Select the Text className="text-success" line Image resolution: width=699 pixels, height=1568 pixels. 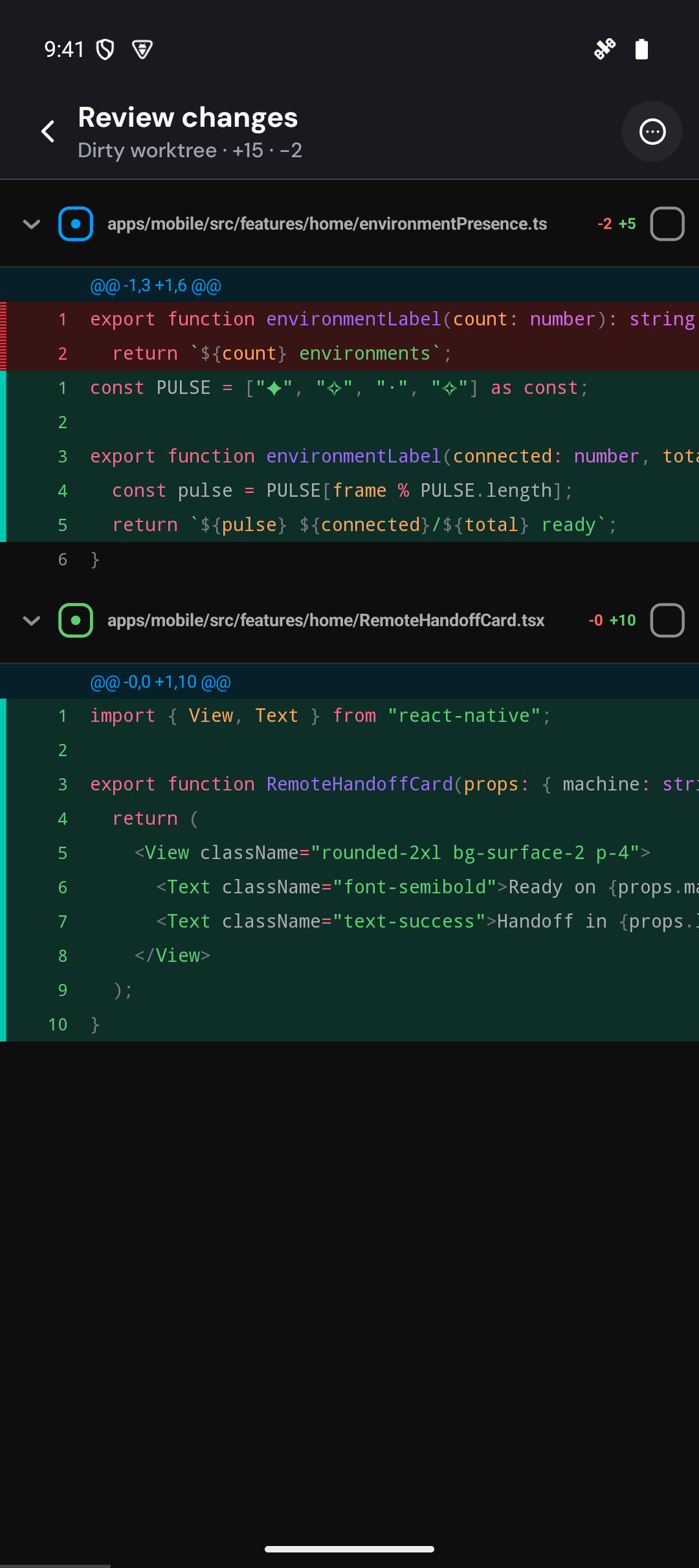coord(349,921)
